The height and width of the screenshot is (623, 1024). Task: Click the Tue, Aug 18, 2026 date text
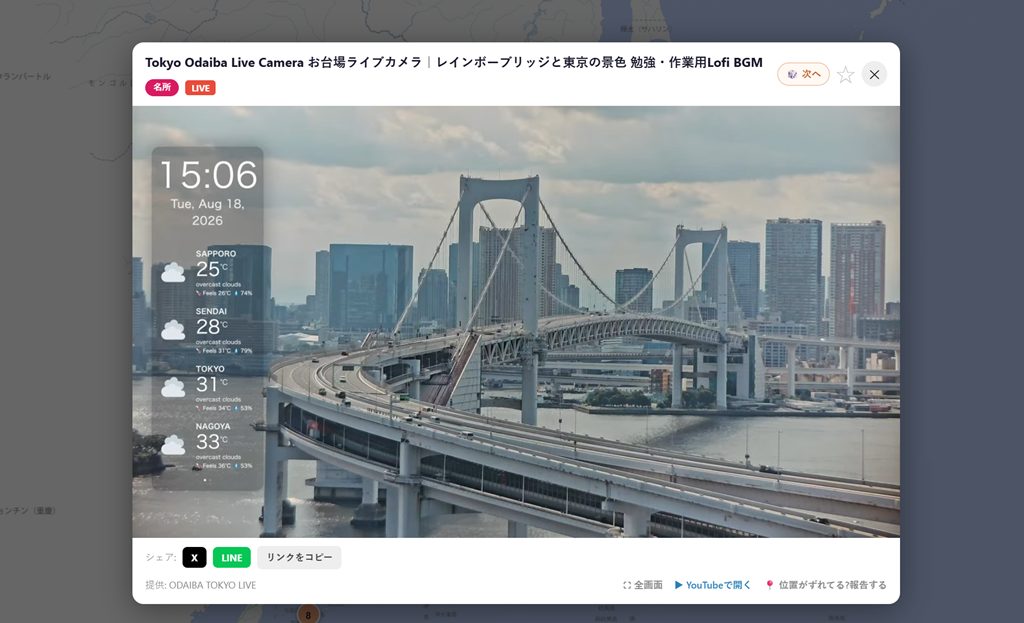[x=208, y=212]
